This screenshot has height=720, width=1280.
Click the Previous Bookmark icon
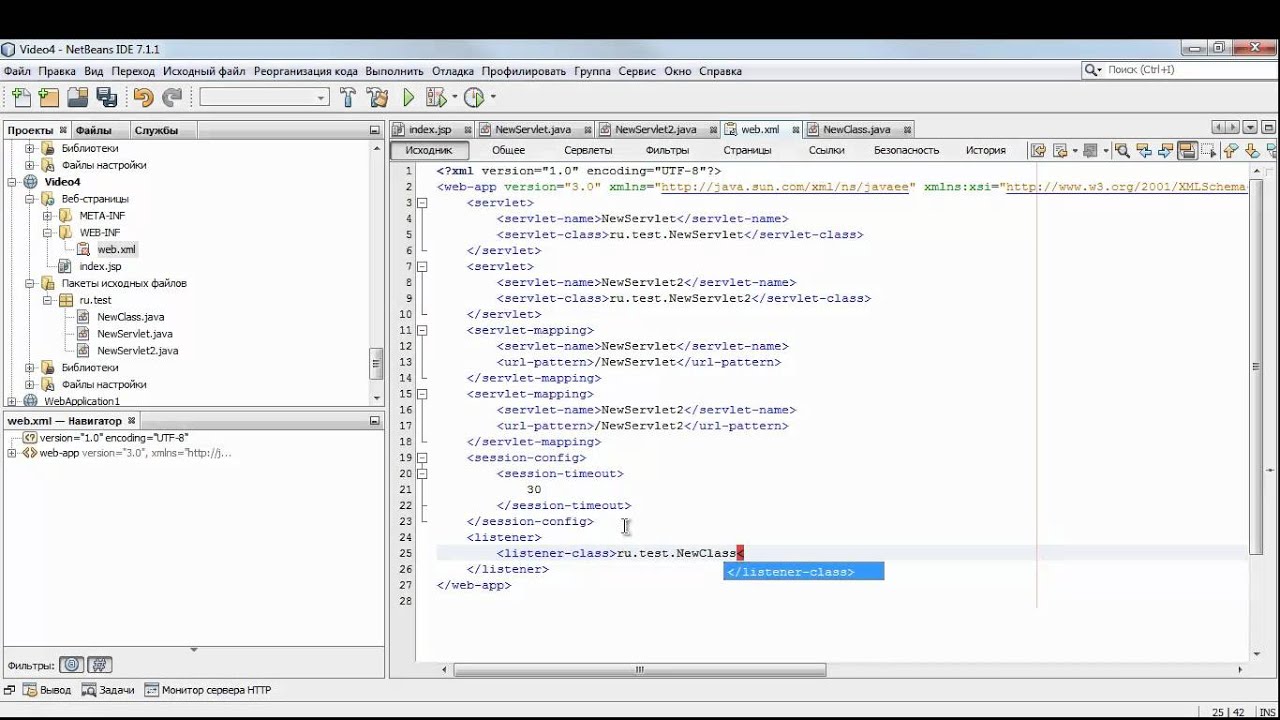pyautogui.click(x=1231, y=150)
